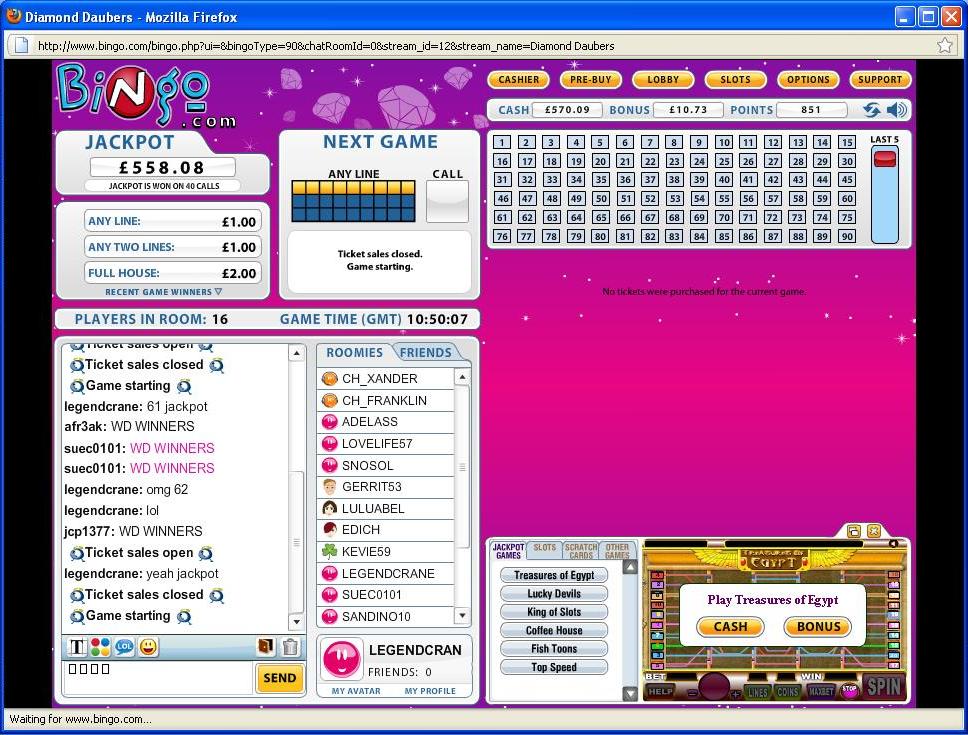Open the Scratch Cards games tab
This screenshot has width=968, height=735.
click(581, 551)
